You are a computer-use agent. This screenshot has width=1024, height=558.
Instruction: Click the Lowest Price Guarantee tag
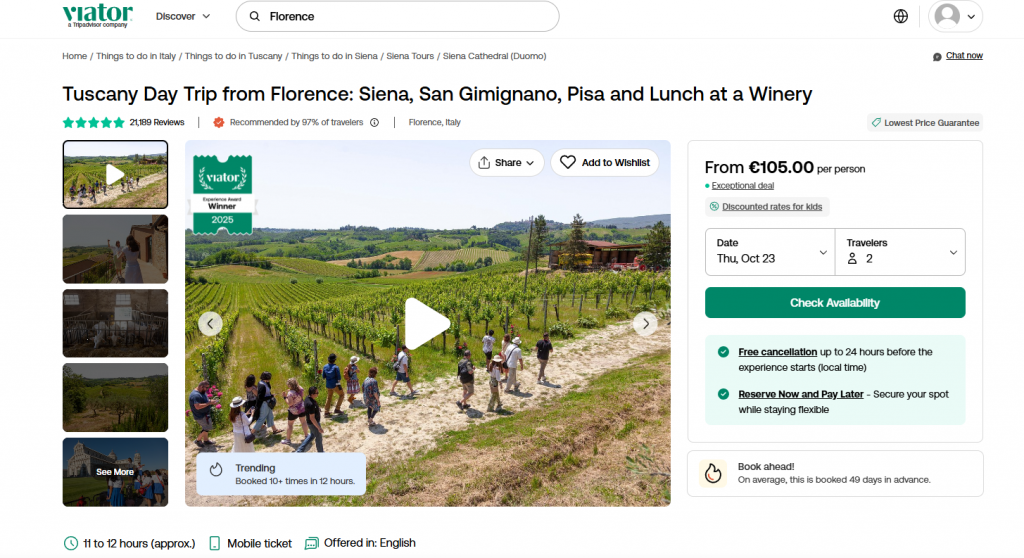[x=925, y=123]
